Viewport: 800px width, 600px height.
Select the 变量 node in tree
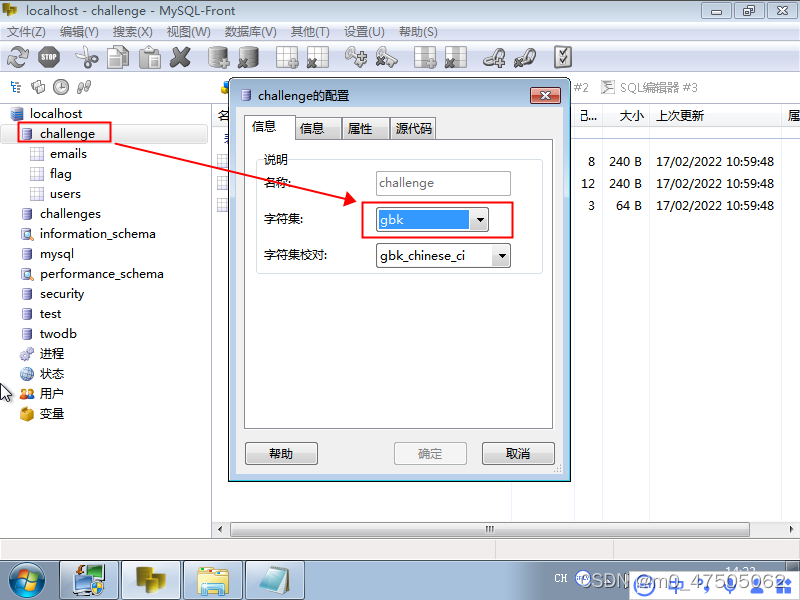[52, 414]
